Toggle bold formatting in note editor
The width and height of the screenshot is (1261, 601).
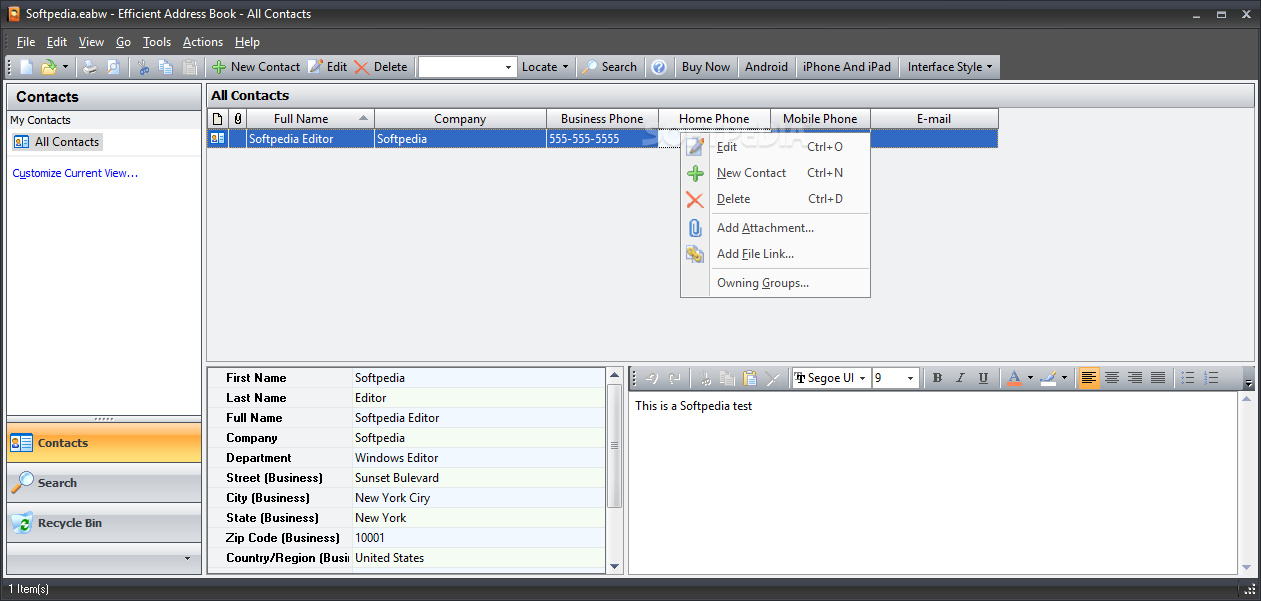[937, 378]
